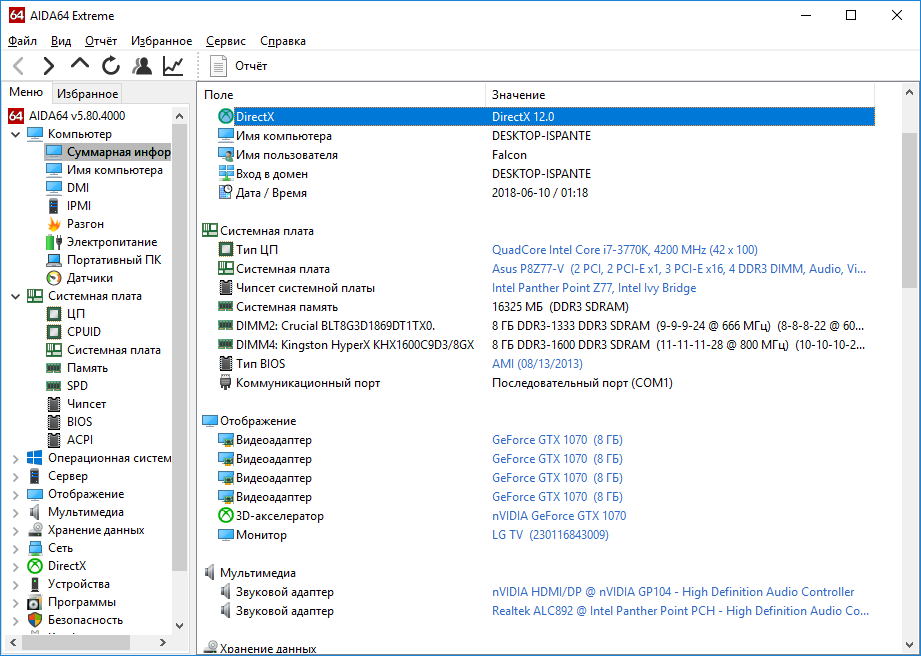Click the Back navigation arrow

pyautogui.click(x=19, y=66)
